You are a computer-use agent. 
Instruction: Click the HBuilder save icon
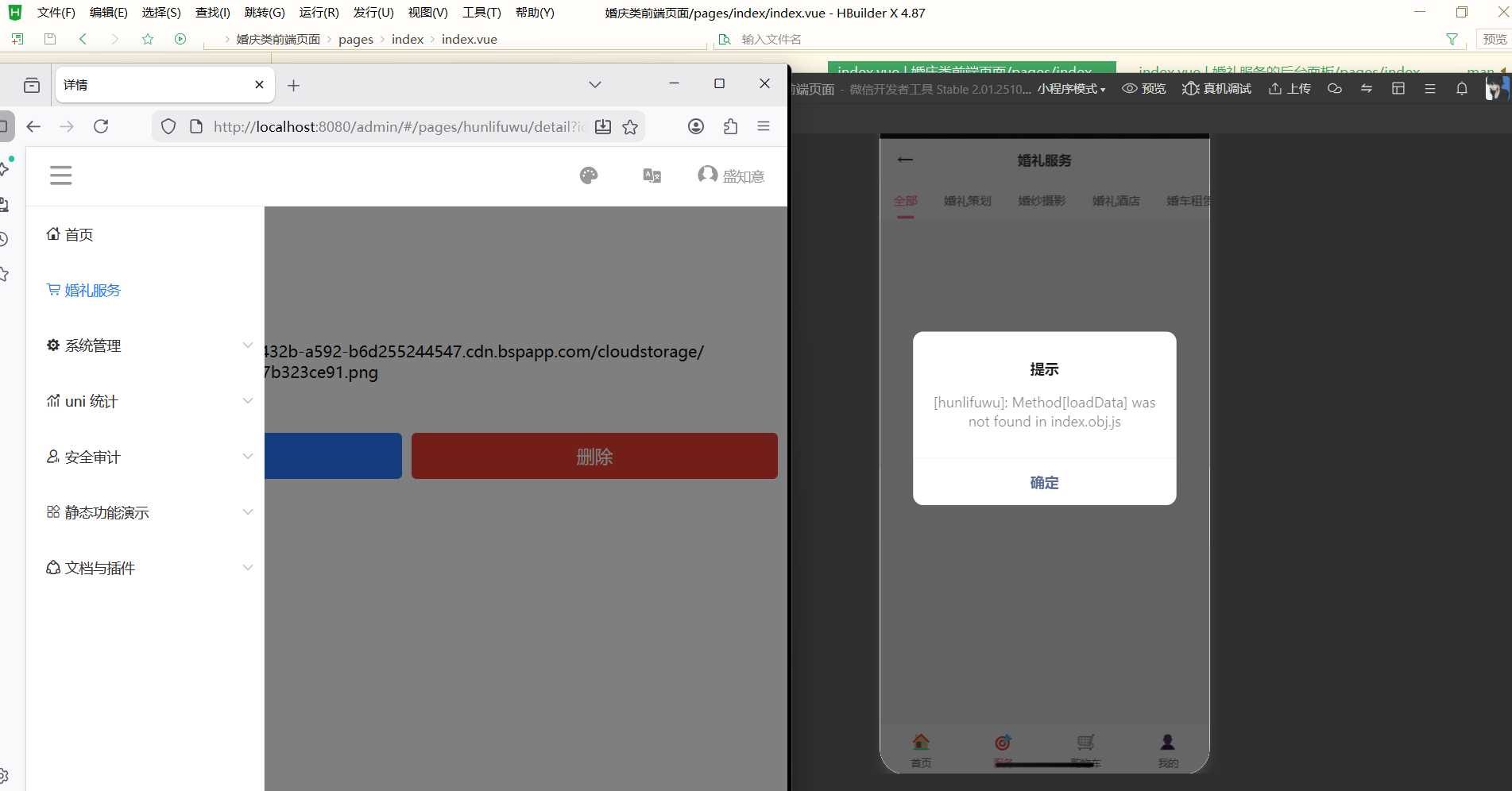point(50,39)
